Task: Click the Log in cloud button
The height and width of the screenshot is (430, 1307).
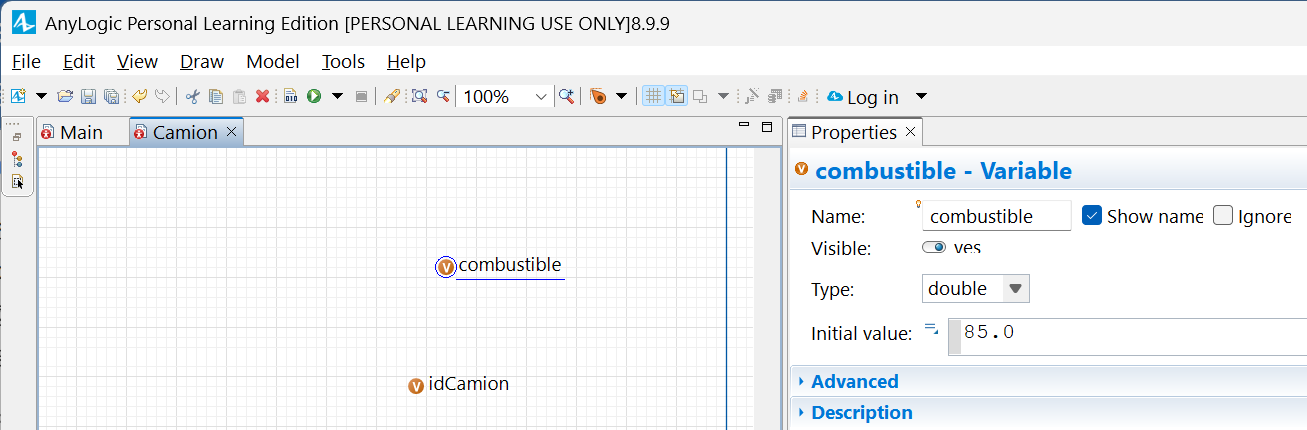Action: pyautogui.click(x=863, y=97)
